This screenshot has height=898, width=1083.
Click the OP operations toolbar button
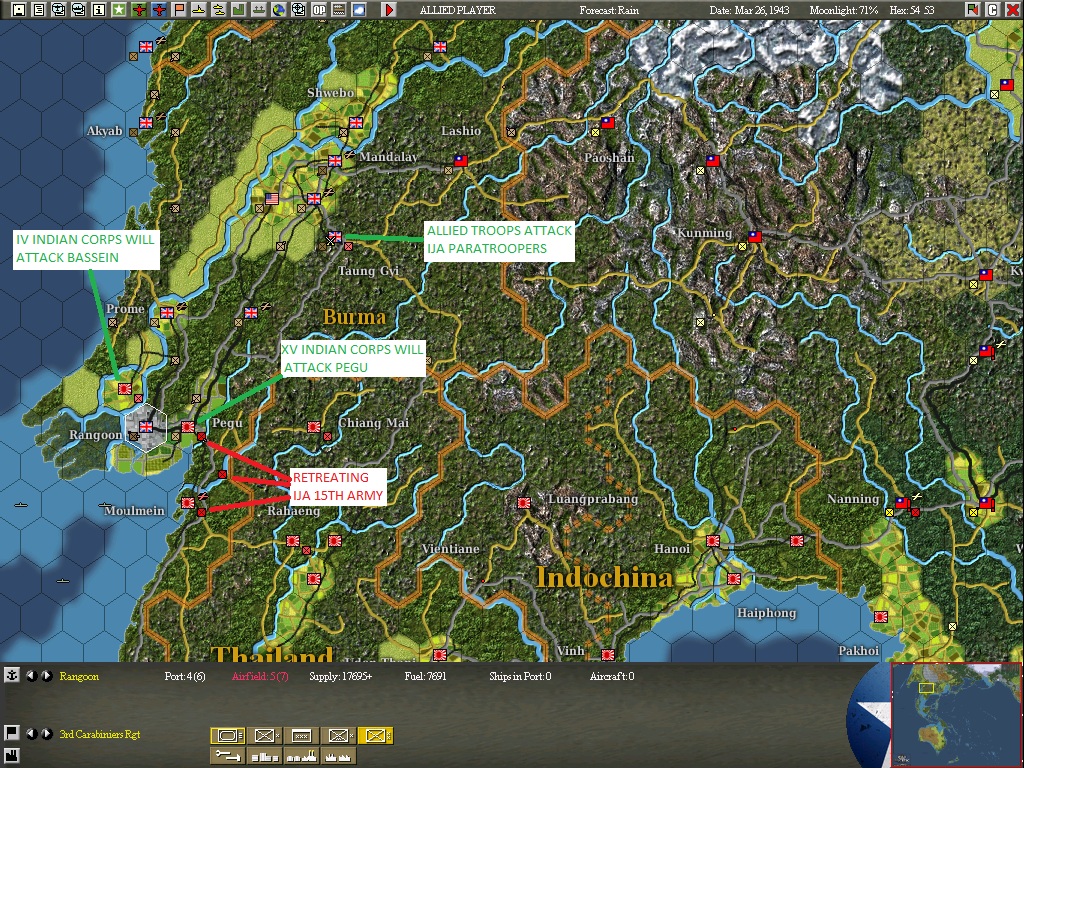click(x=319, y=10)
